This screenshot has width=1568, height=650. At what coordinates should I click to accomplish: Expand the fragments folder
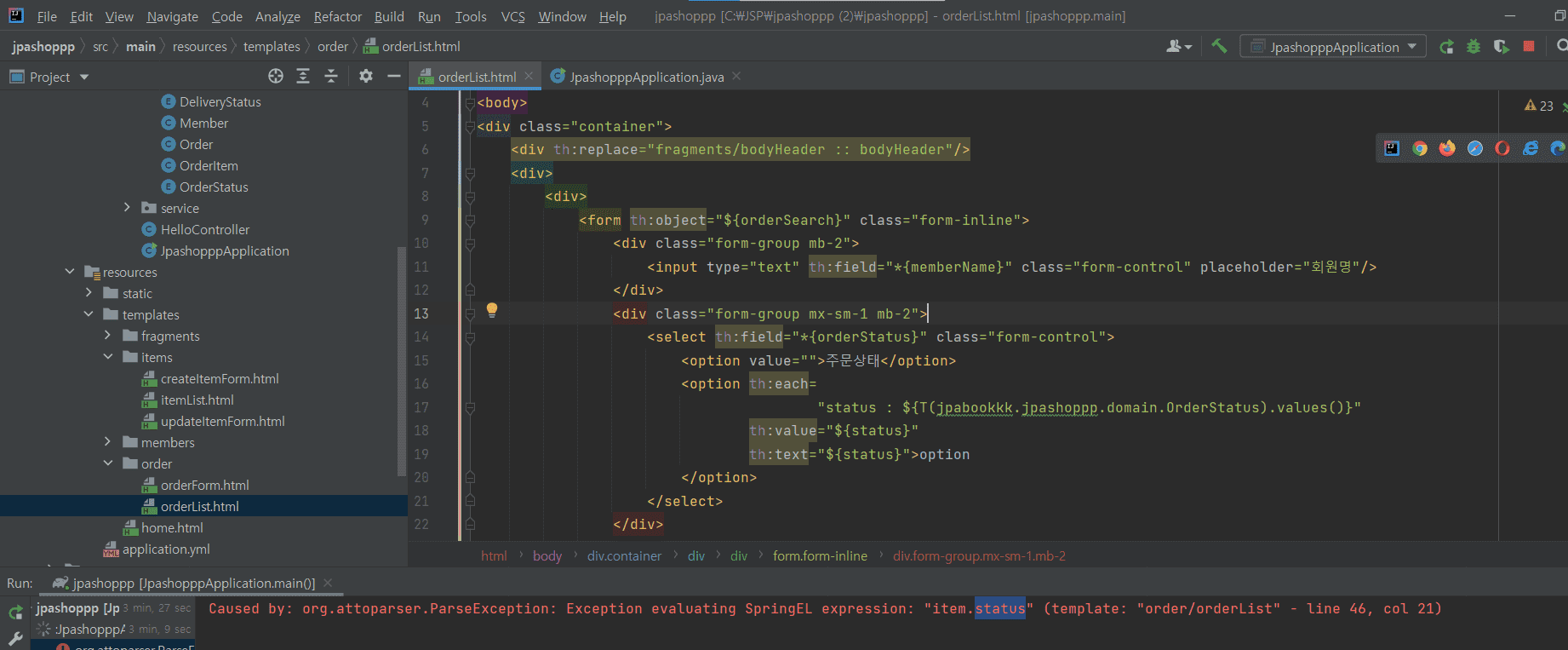108,335
